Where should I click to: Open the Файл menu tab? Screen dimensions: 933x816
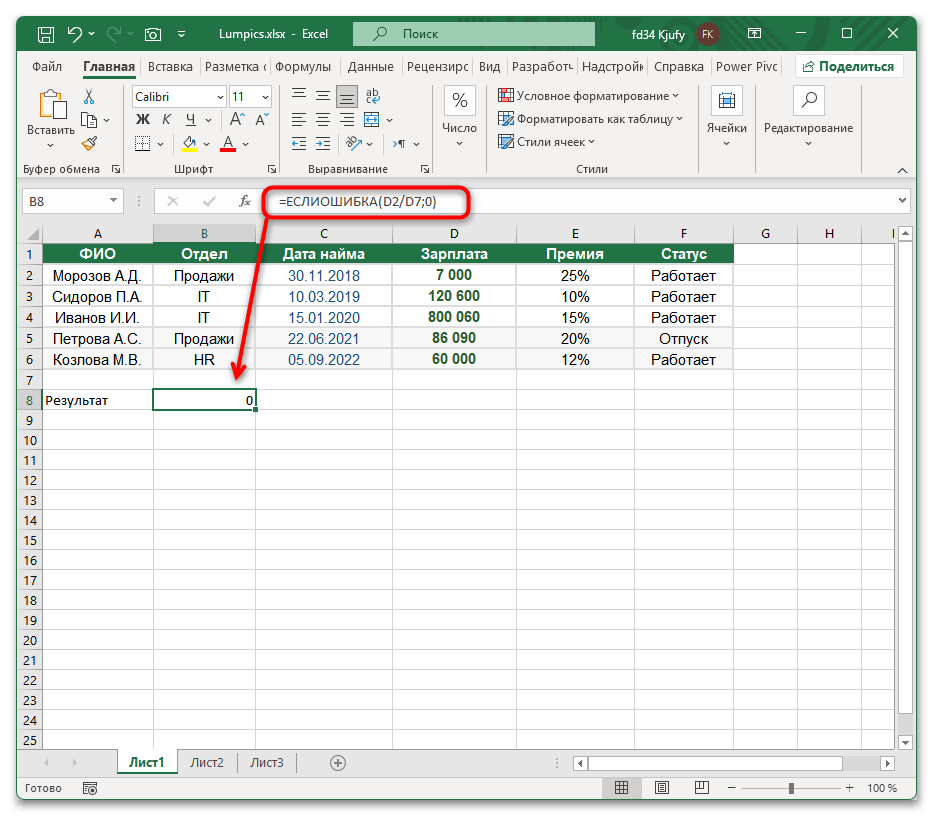click(47, 67)
